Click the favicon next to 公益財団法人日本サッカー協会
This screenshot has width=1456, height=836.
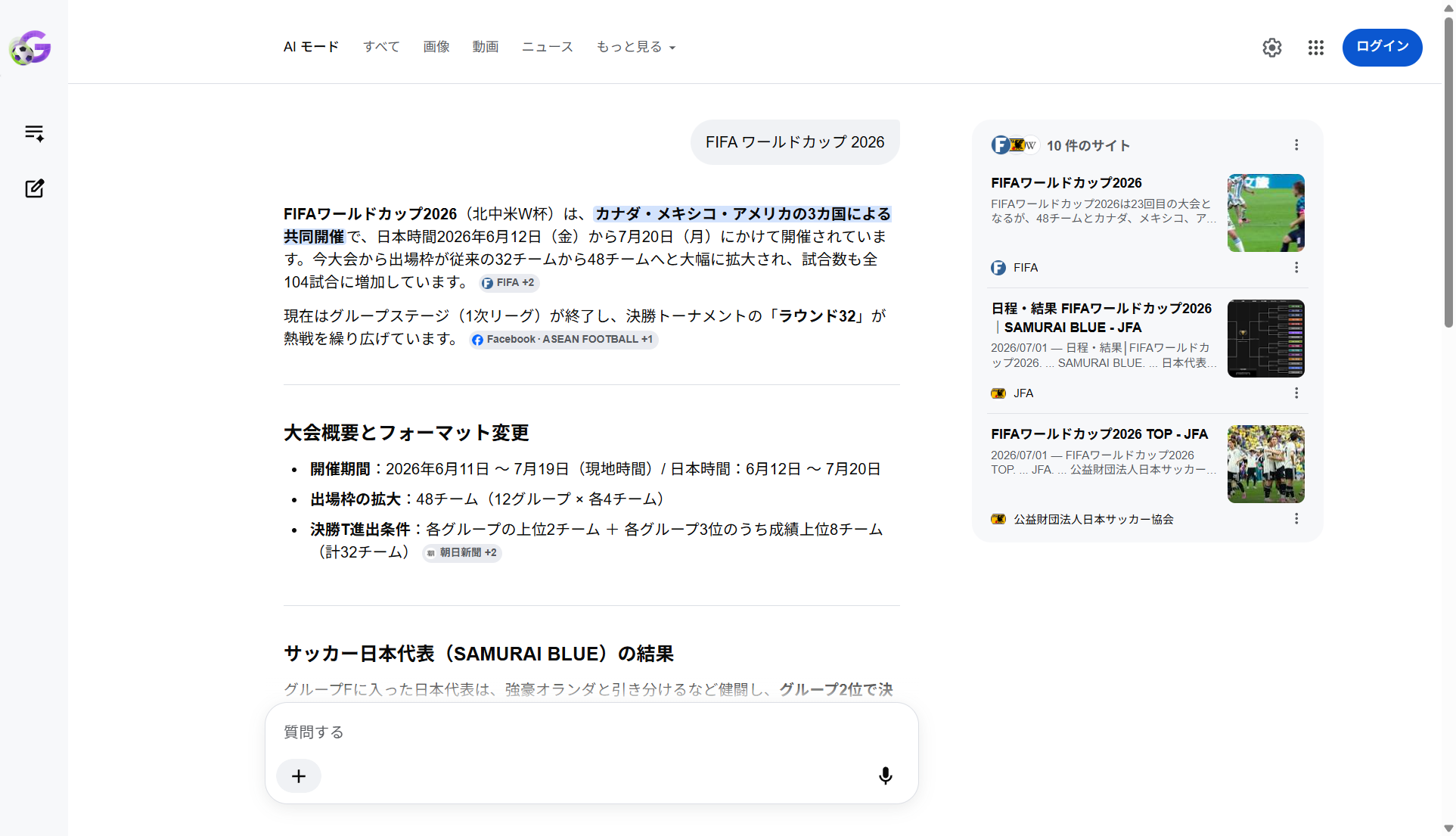point(998,519)
